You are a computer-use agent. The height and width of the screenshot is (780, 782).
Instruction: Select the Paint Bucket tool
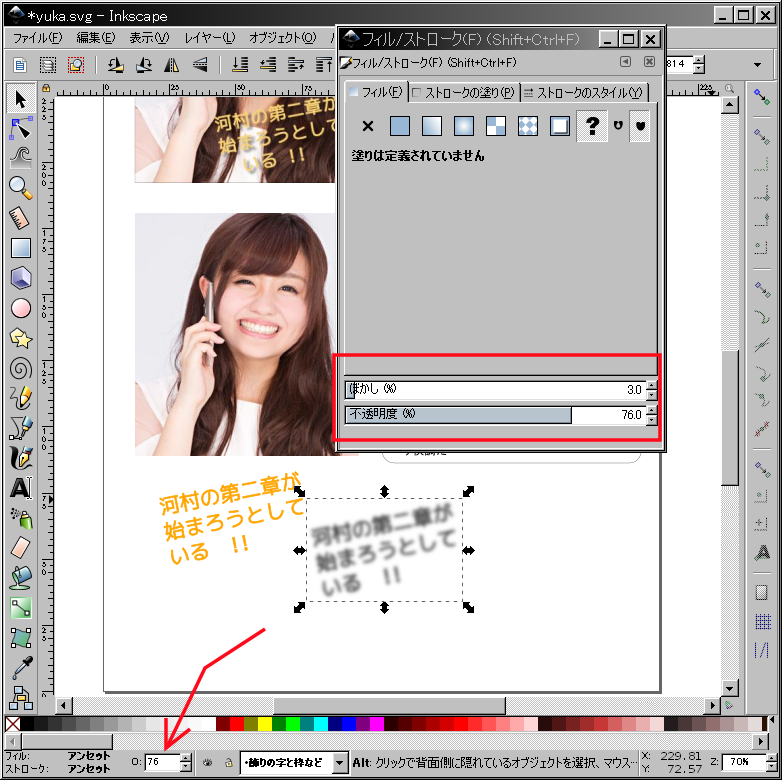coord(20,578)
